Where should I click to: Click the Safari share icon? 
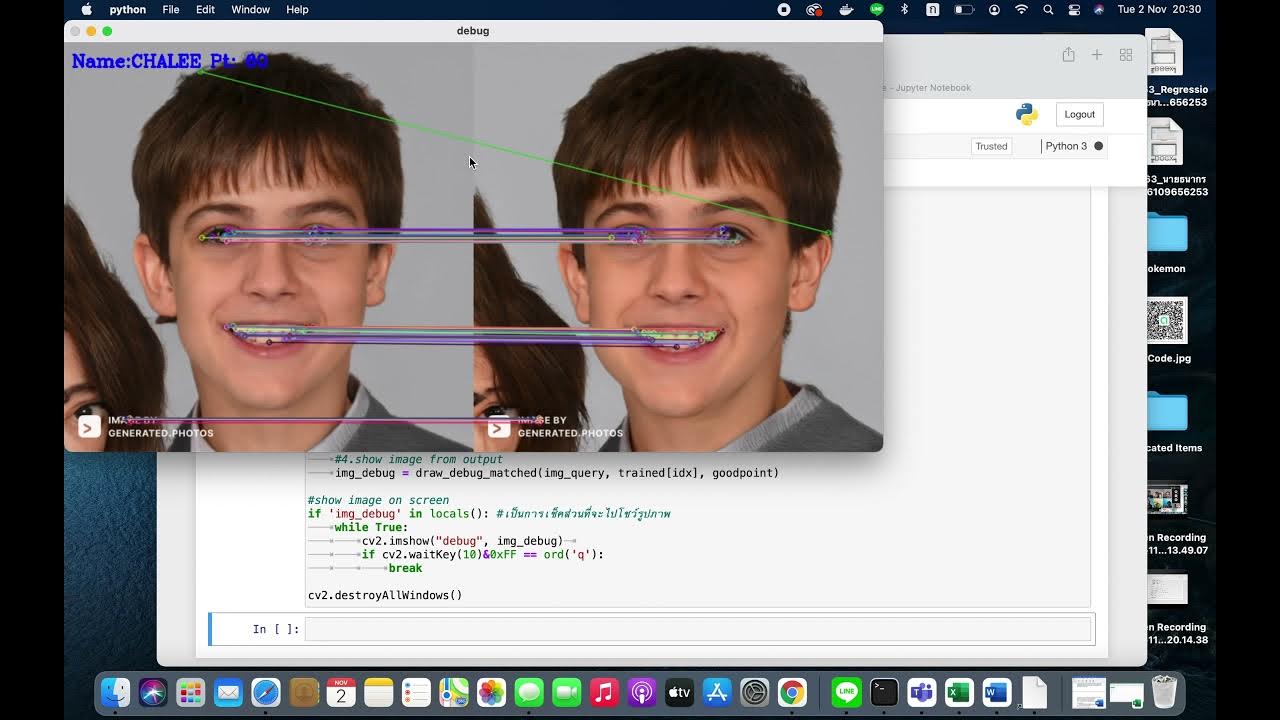pyautogui.click(x=1068, y=55)
